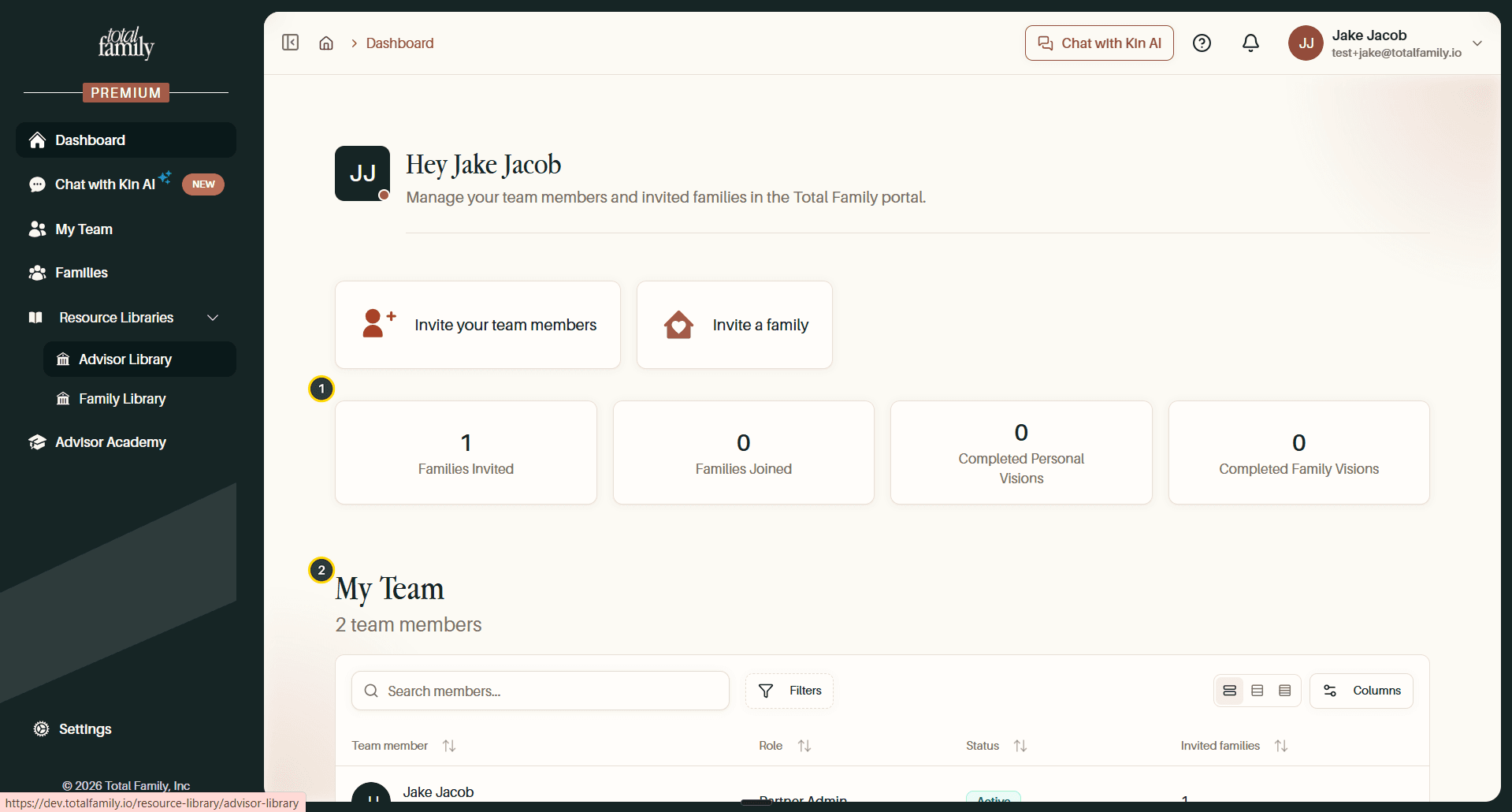
Task: Click the Dashboard house icon in sidebar
Action: (x=37, y=140)
